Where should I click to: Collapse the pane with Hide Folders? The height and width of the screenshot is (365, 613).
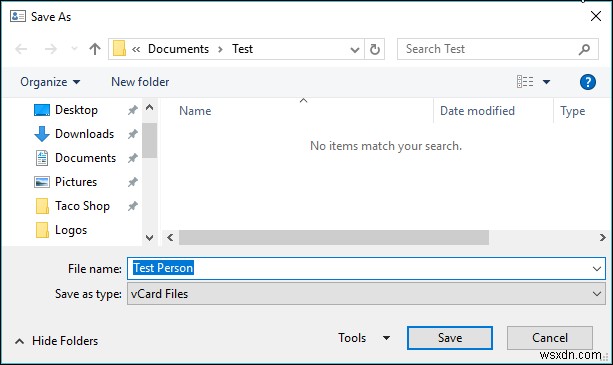click(x=57, y=341)
